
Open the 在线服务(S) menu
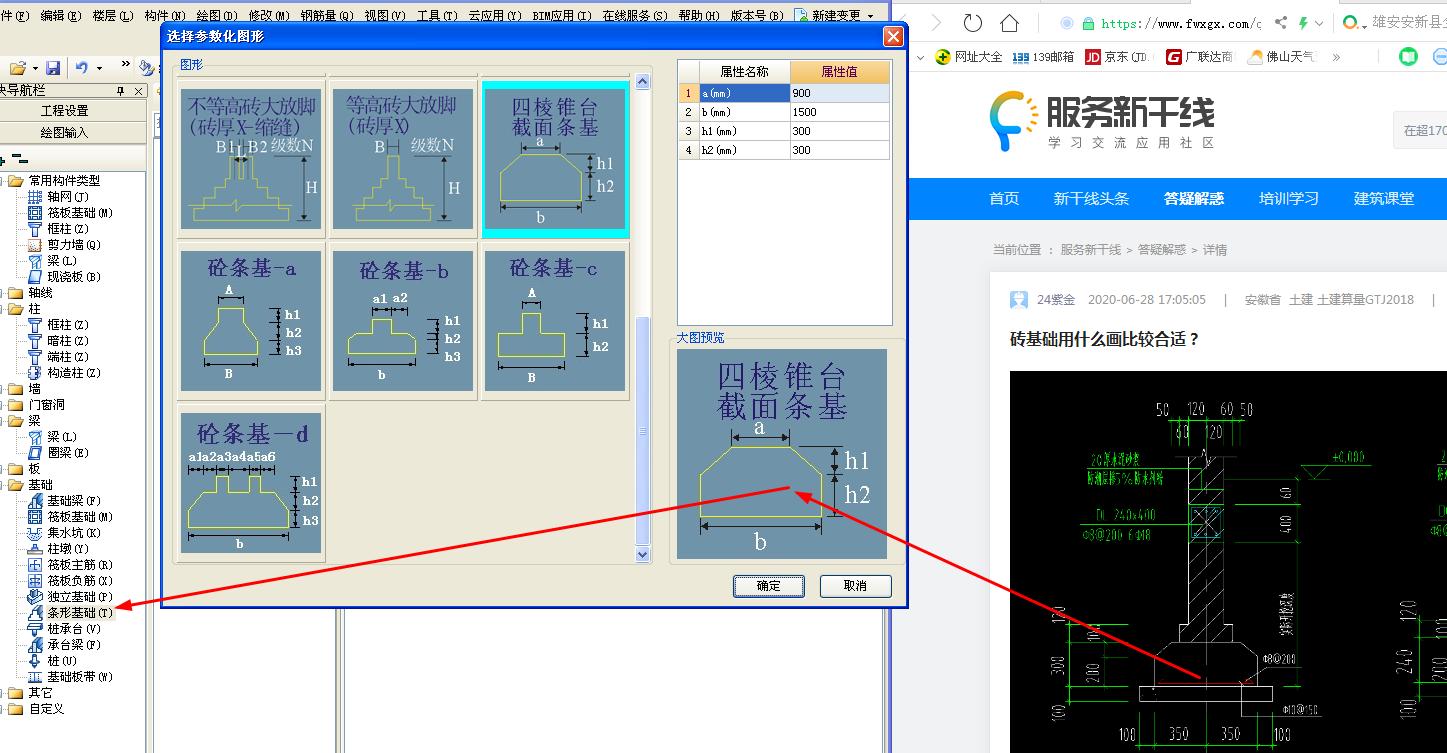(635, 16)
